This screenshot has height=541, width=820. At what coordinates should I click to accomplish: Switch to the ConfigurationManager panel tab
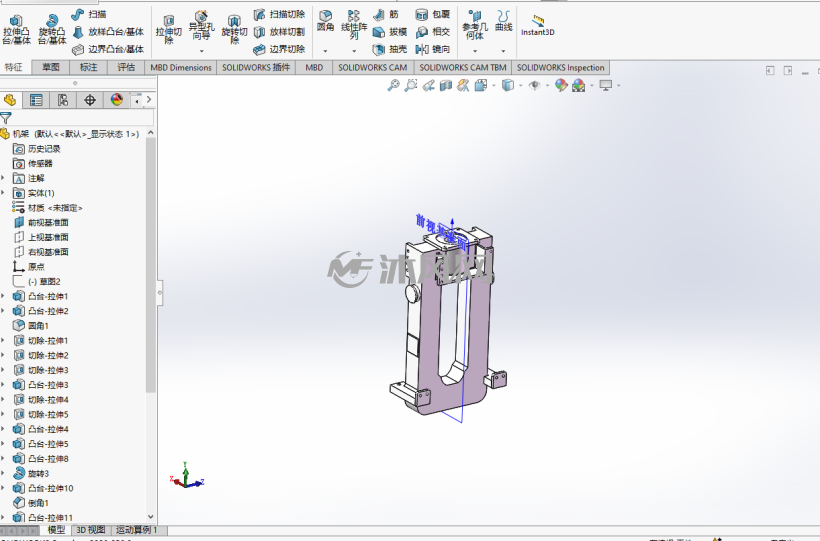click(63, 100)
